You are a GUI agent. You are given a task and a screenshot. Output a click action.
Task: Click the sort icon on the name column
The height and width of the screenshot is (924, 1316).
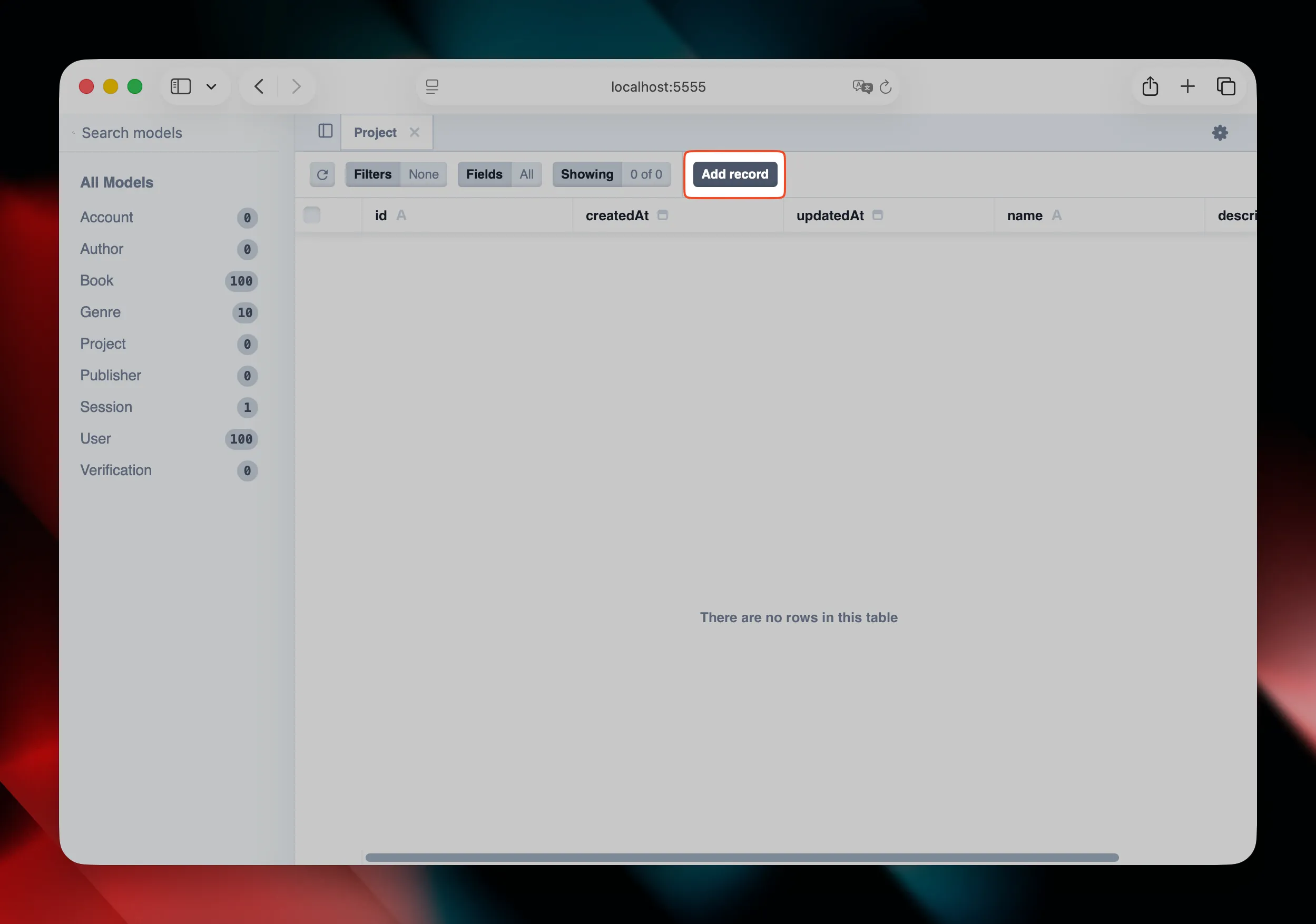[1057, 215]
